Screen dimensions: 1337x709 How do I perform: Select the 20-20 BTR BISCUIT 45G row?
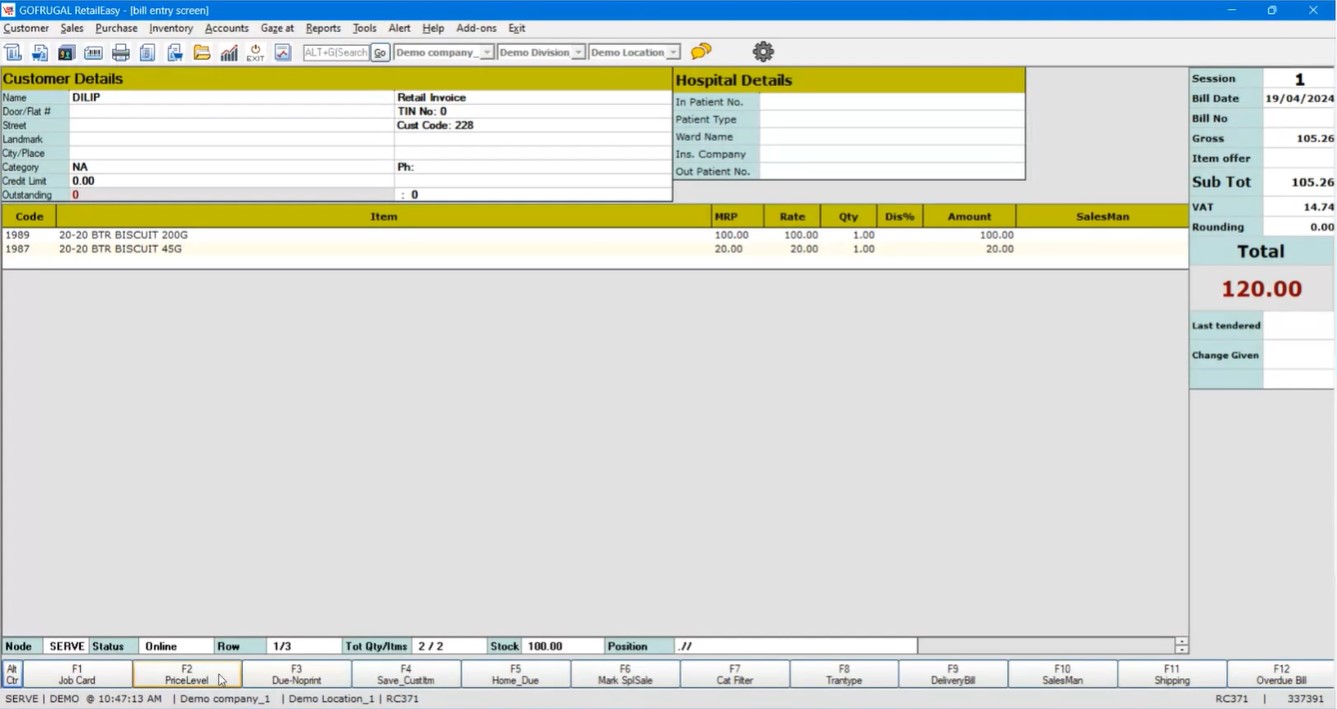point(595,249)
